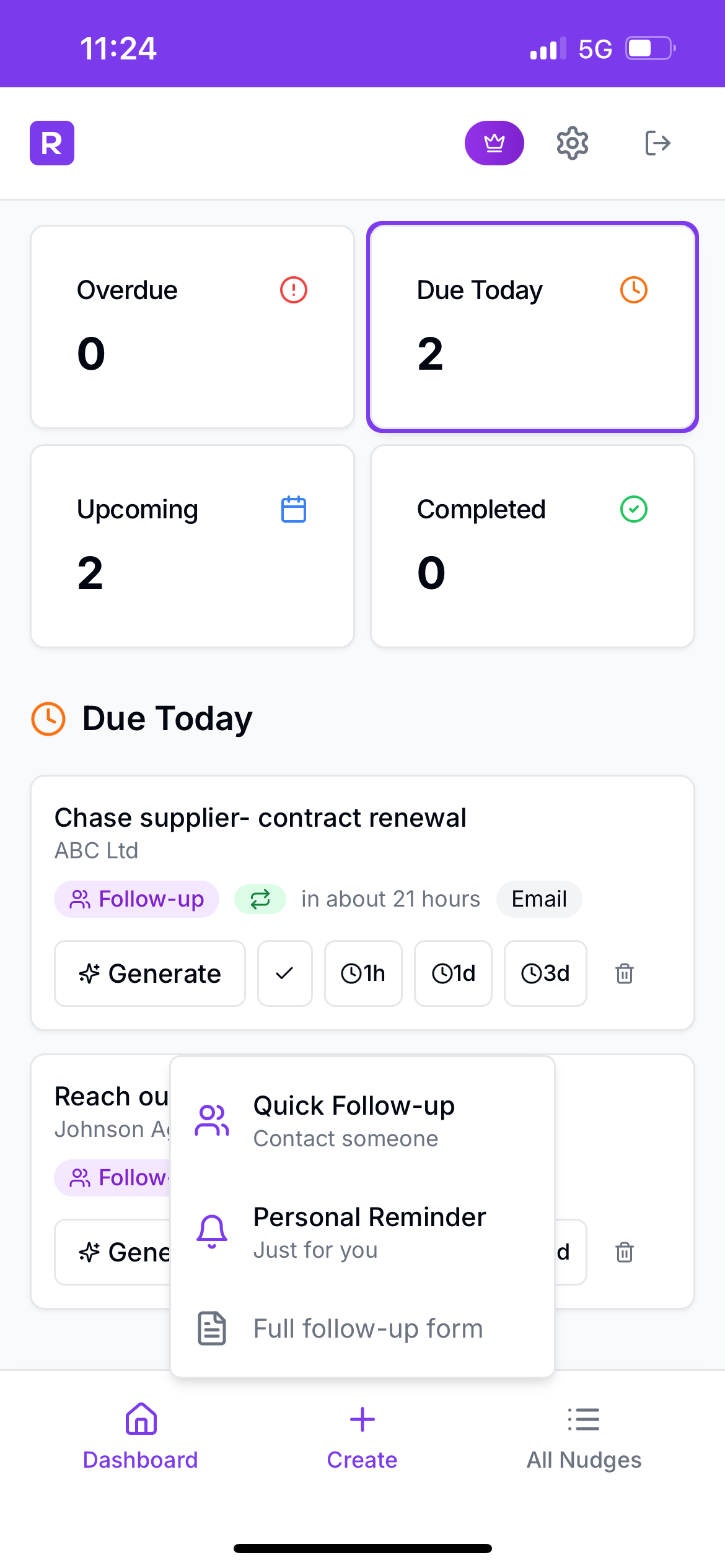This screenshot has height=1568, width=725.
Task: Tap the purple crown premium icon
Action: [494, 143]
